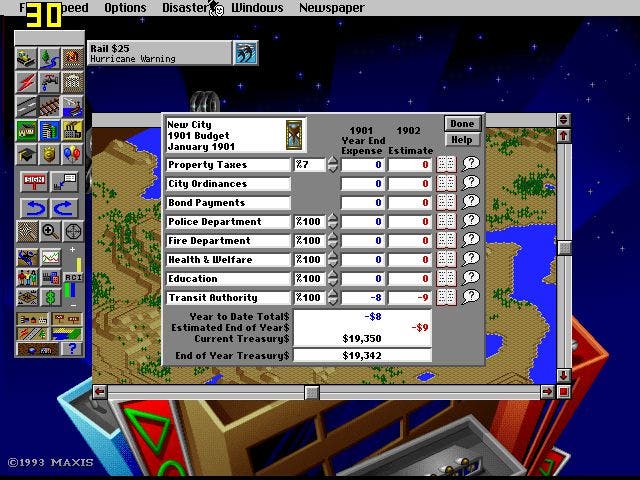Open the Budget dollar sign icon
Image resolution: width=640 pixels, height=480 pixels.
pyautogui.click(x=51, y=297)
